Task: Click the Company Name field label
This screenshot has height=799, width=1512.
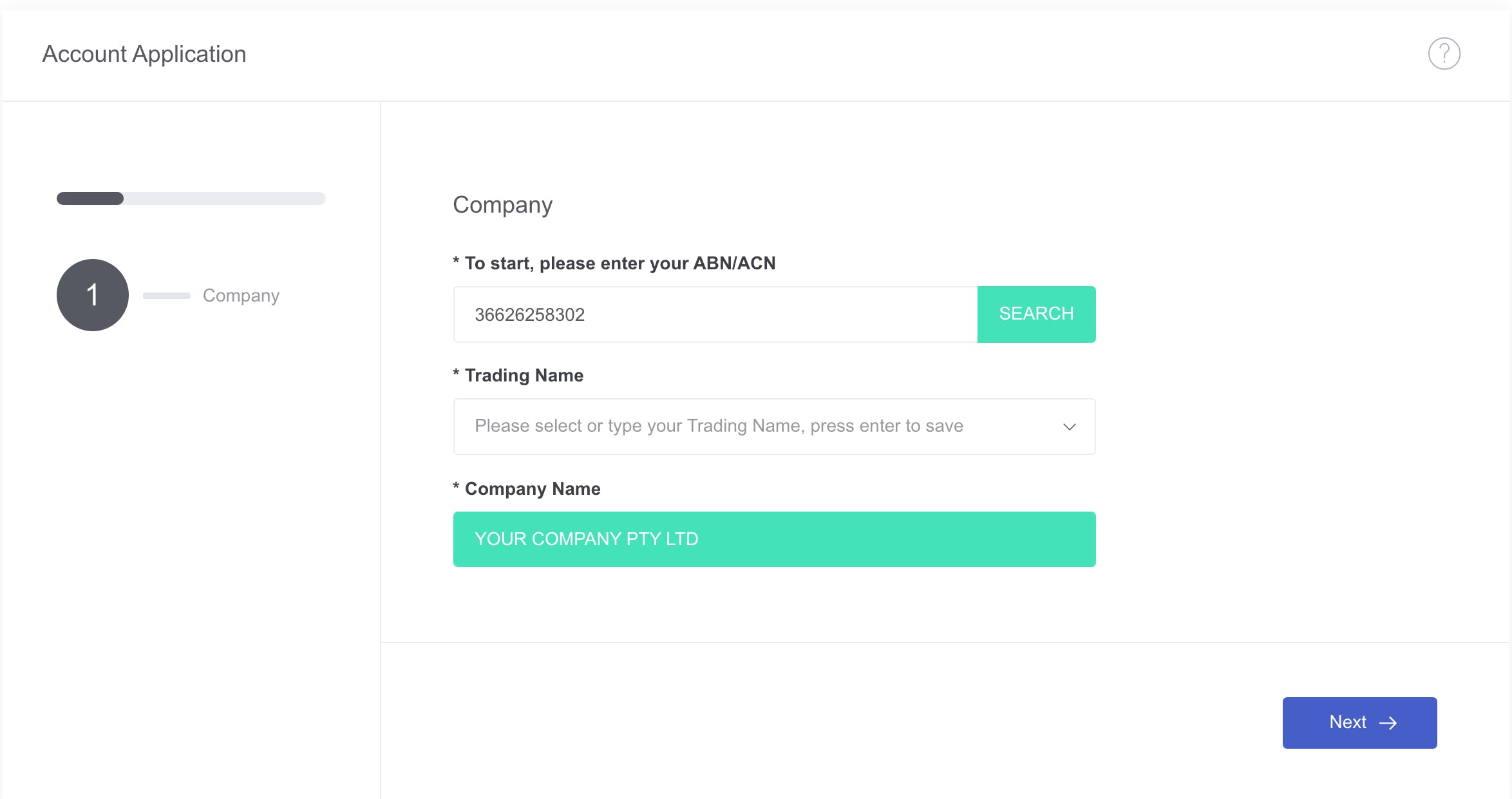Action: pyautogui.click(x=532, y=489)
